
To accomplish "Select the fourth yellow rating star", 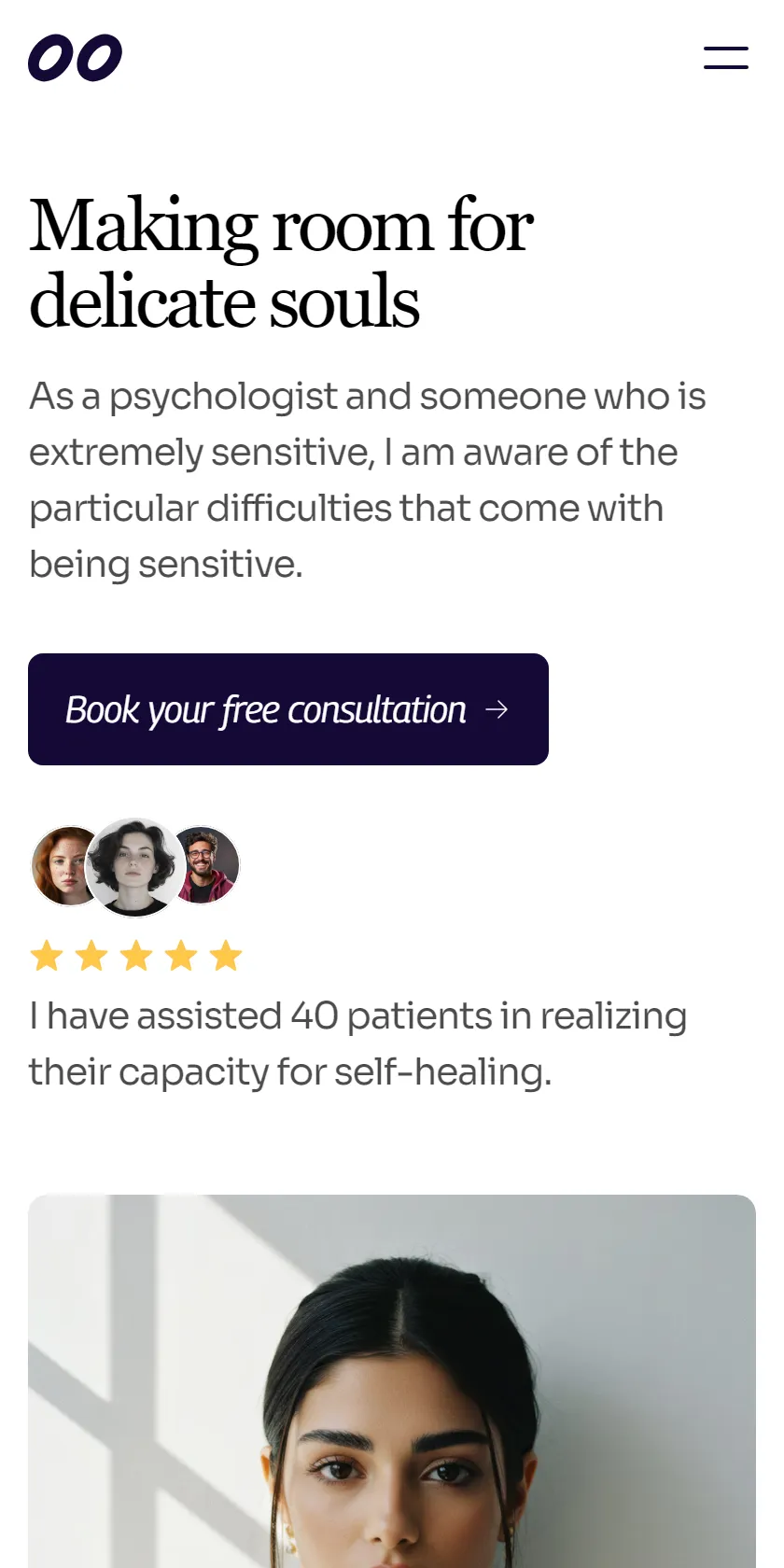I will (181, 956).
